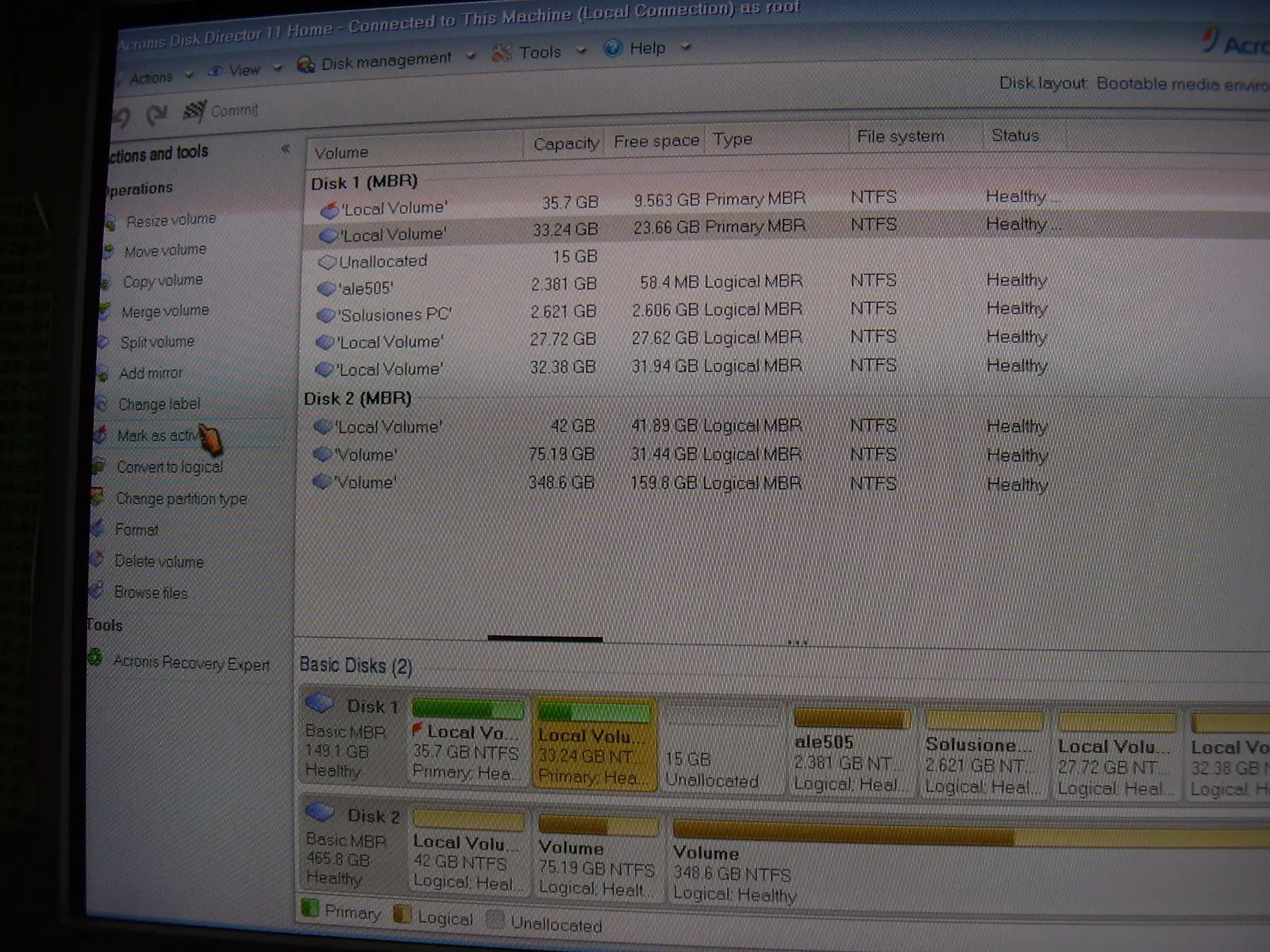Viewport: 1270px width, 952px height.
Task: Select the 27.72 GB block in disk map
Action: 1116,755
